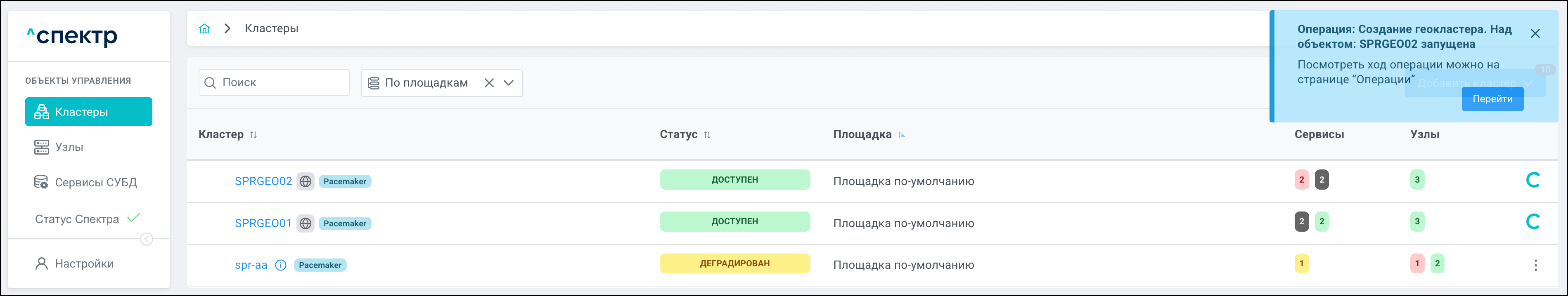Sort the table by Кластер column
Screen dimensions: 1568x296
click(x=254, y=135)
